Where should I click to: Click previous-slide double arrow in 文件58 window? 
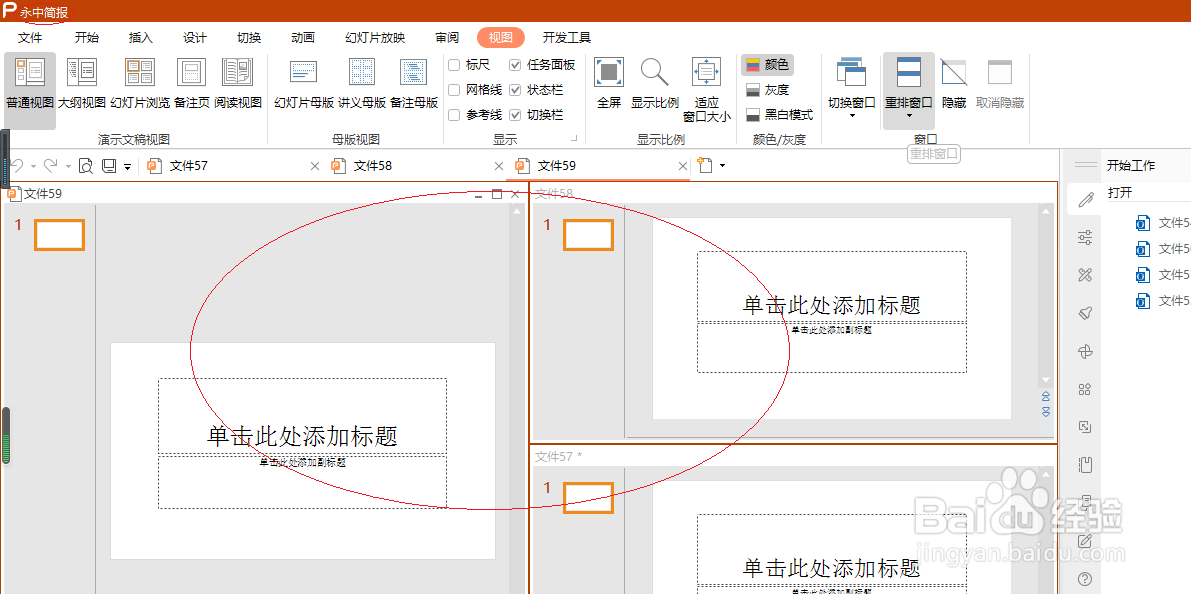click(1047, 396)
